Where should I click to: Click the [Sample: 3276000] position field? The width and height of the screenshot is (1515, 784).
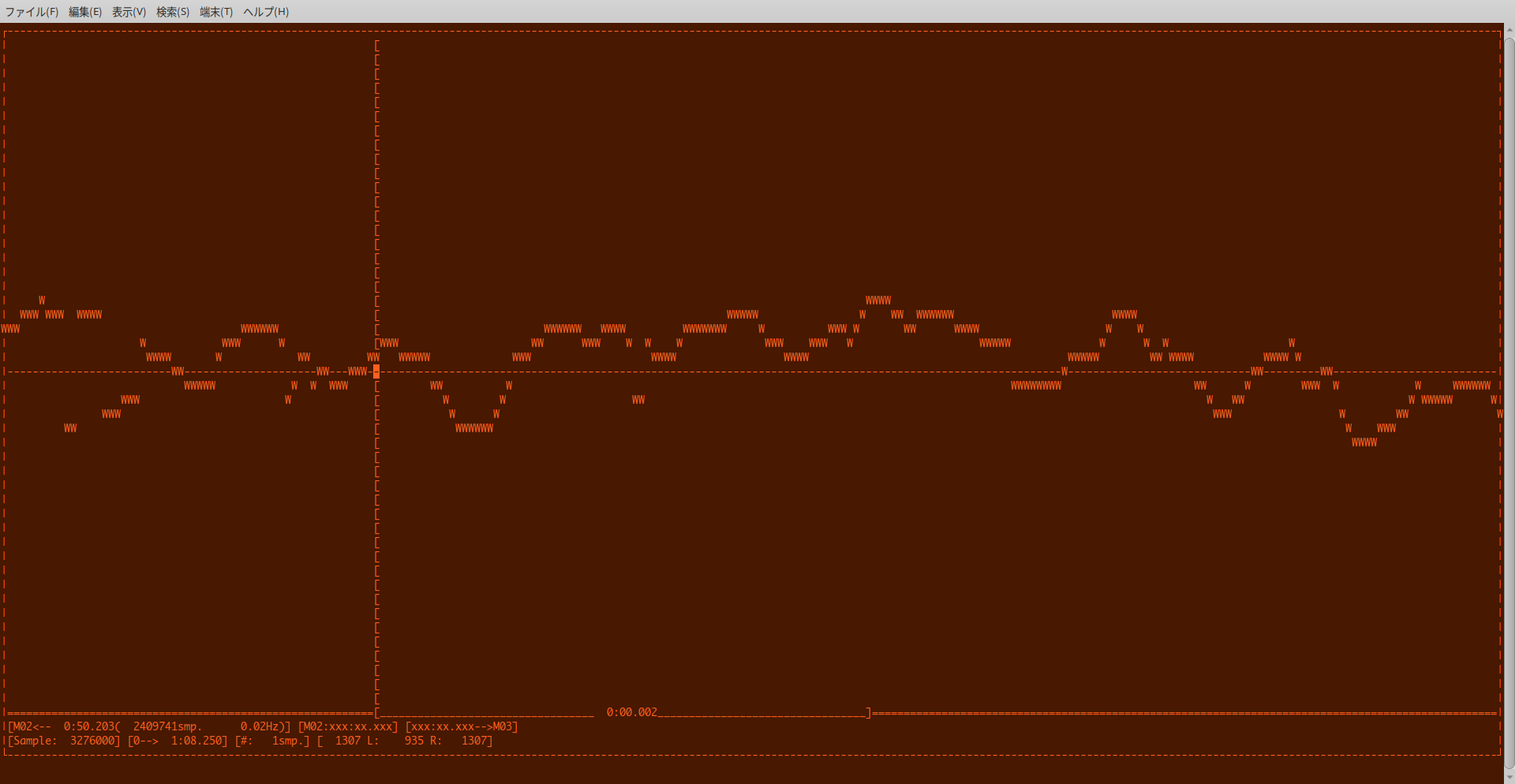64,741
